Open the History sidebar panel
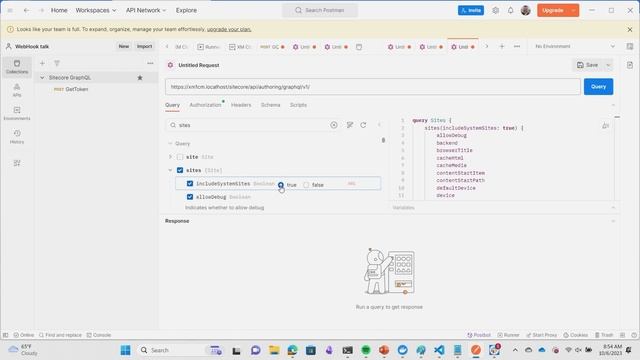 click(17, 136)
